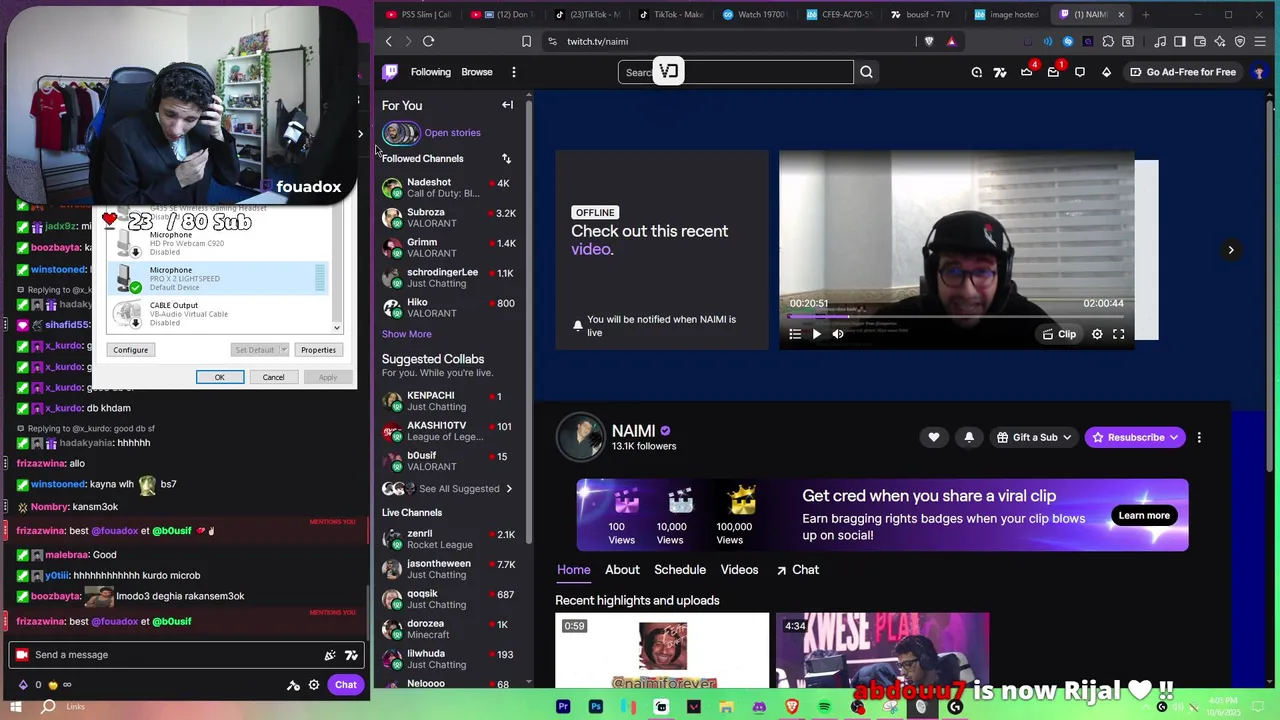Click the Brave shields icon in address bar
Viewport: 1280px width, 720px height.
[929, 41]
